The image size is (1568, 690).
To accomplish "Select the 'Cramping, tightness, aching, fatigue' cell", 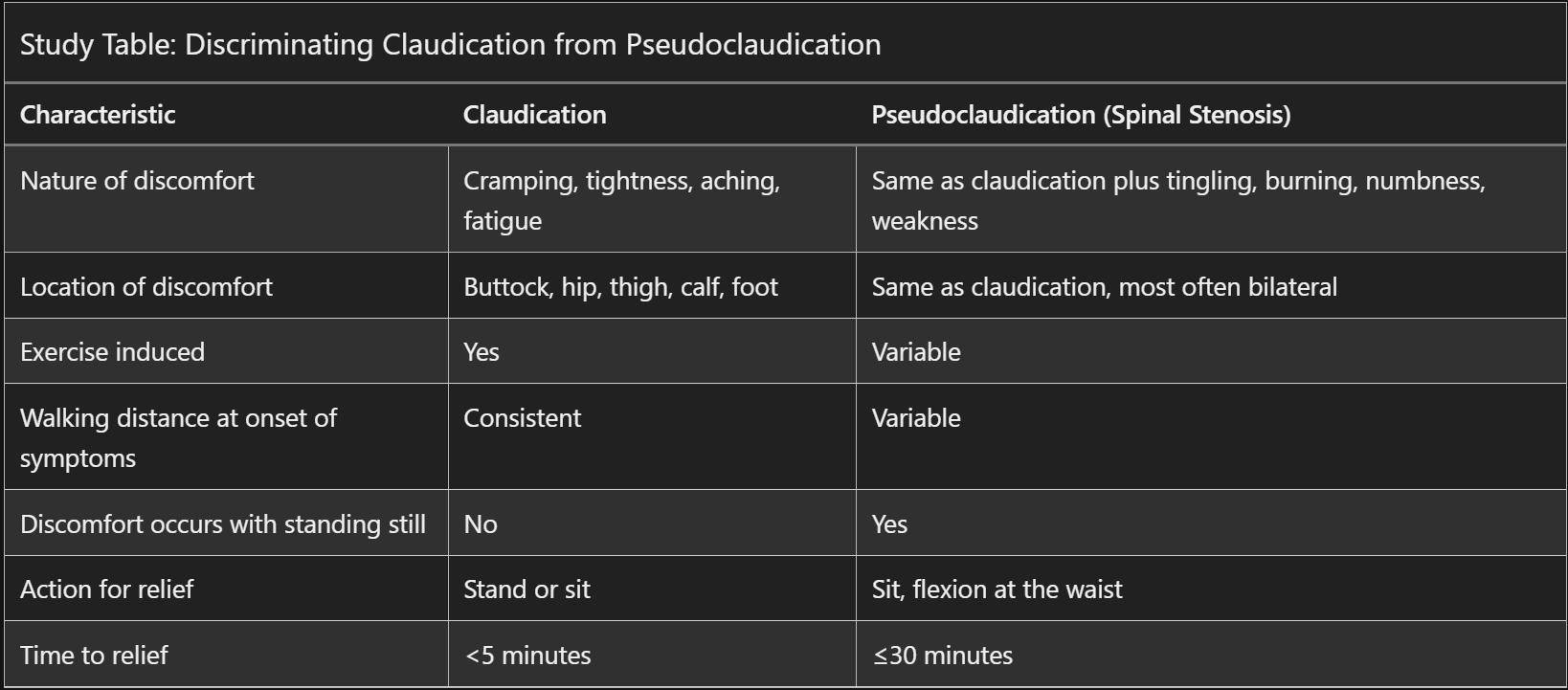I will pyautogui.click(x=621, y=200).
